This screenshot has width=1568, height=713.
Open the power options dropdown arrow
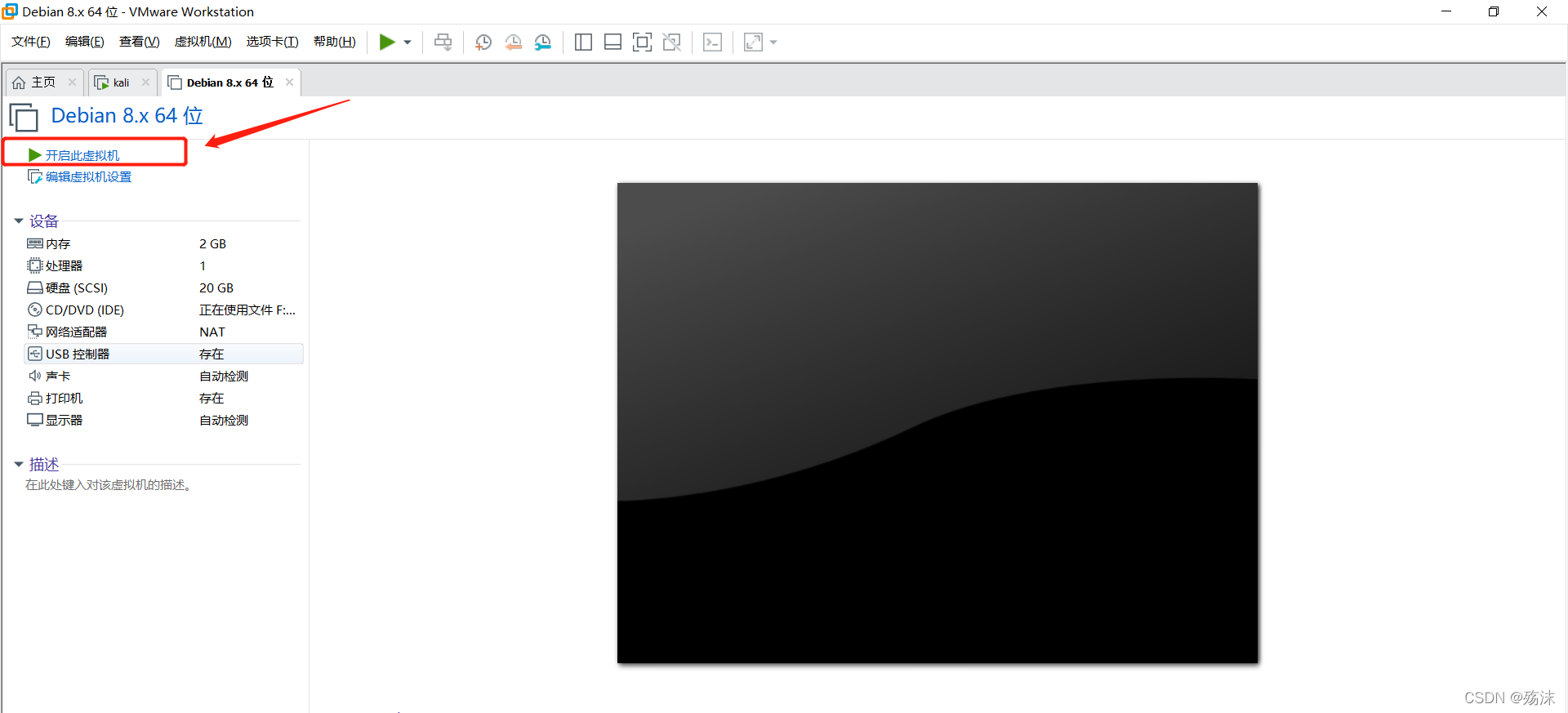point(408,42)
